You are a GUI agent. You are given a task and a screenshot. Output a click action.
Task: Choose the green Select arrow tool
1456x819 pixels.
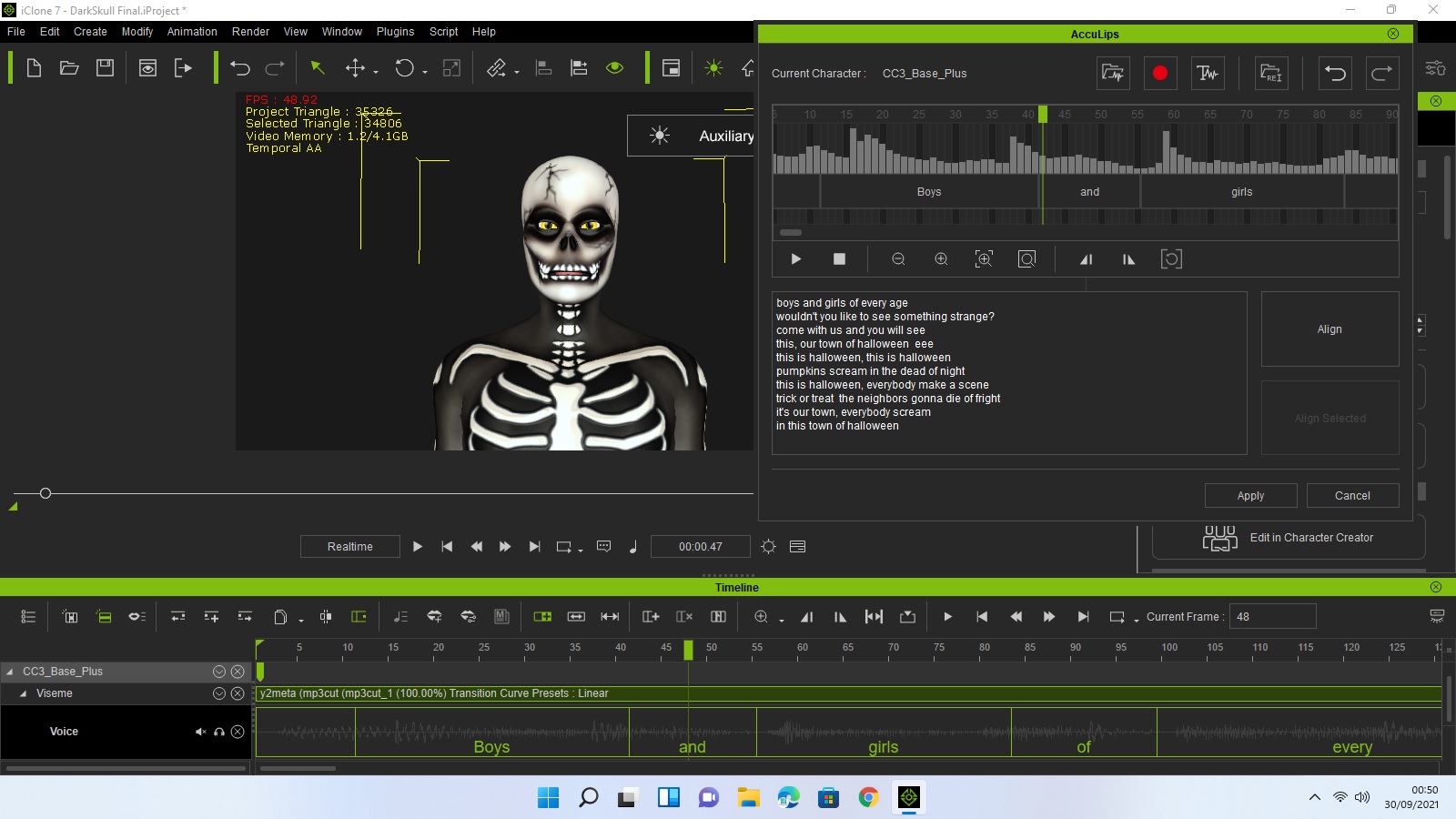pyautogui.click(x=318, y=68)
